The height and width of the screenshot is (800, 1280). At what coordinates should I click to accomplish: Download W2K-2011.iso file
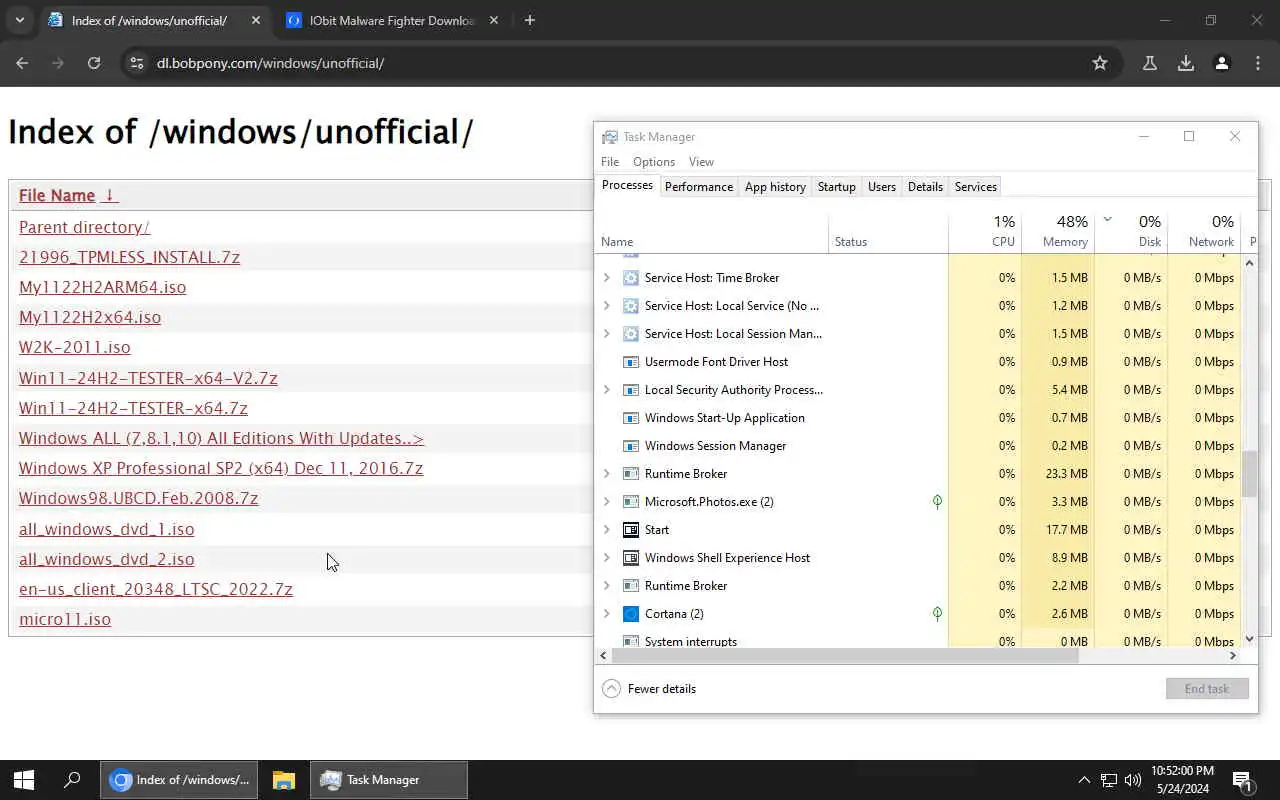[x=74, y=347]
